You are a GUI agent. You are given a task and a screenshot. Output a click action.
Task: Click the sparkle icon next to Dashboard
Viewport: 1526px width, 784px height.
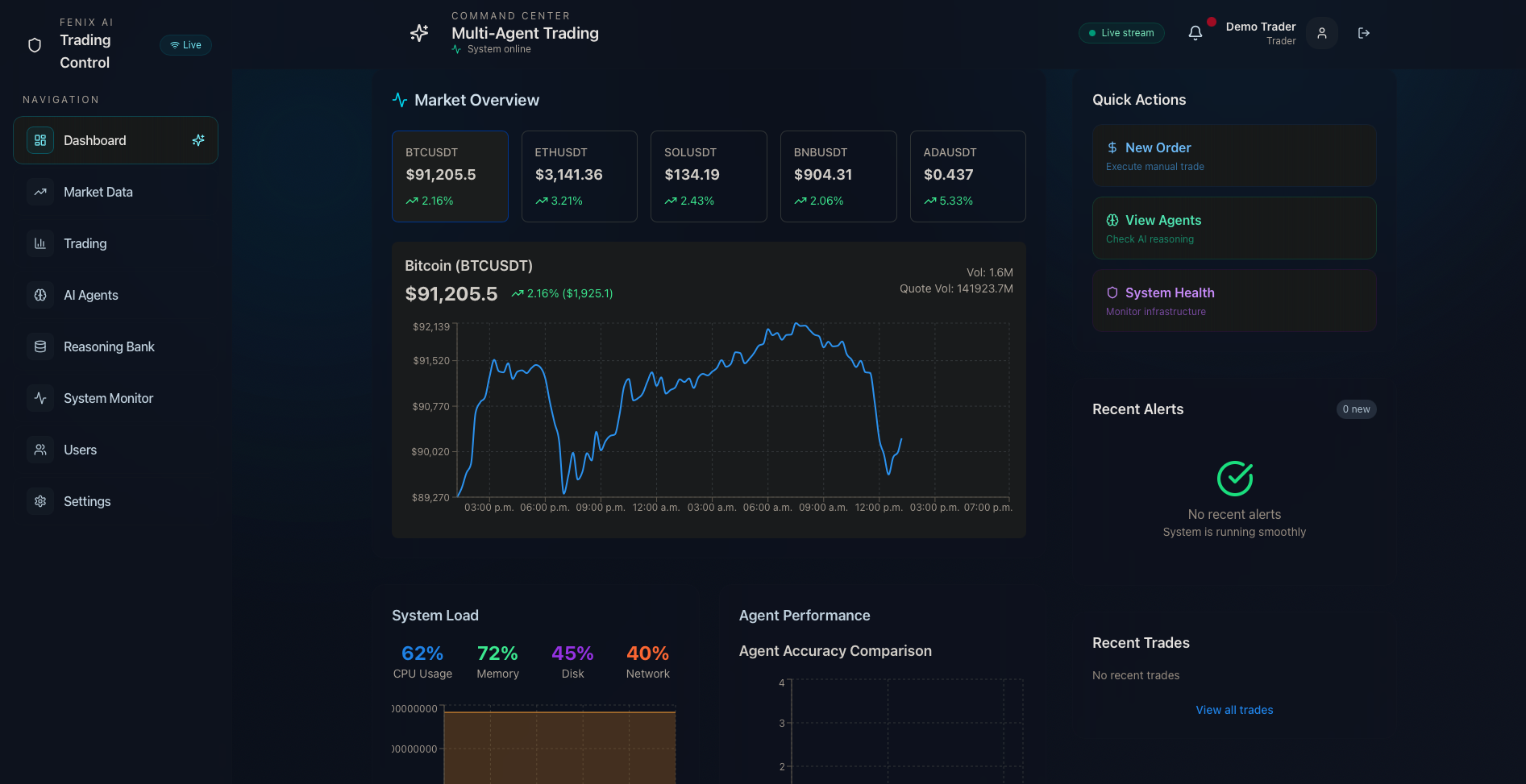(198, 140)
